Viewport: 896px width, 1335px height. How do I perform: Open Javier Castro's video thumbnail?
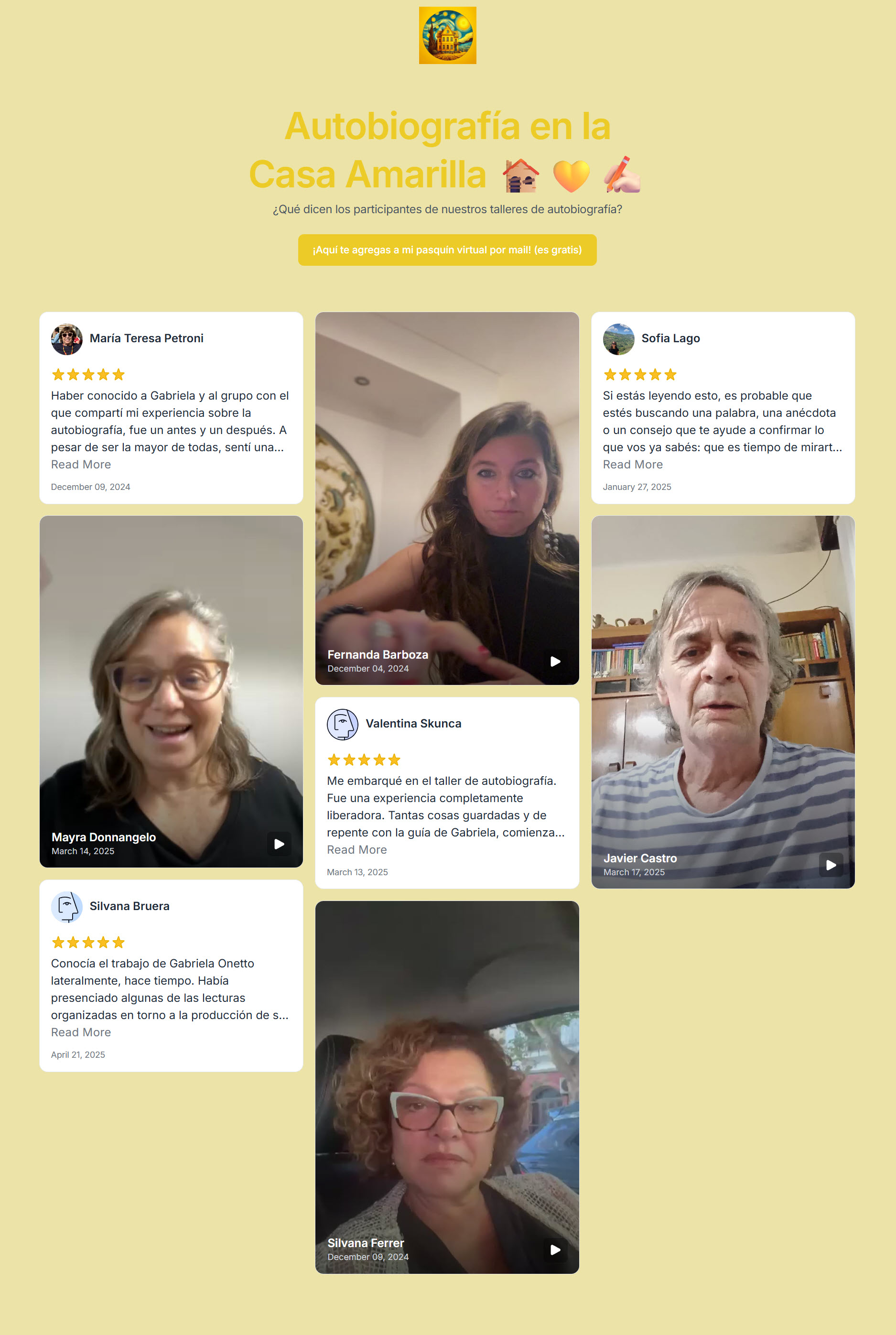click(x=723, y=702)
